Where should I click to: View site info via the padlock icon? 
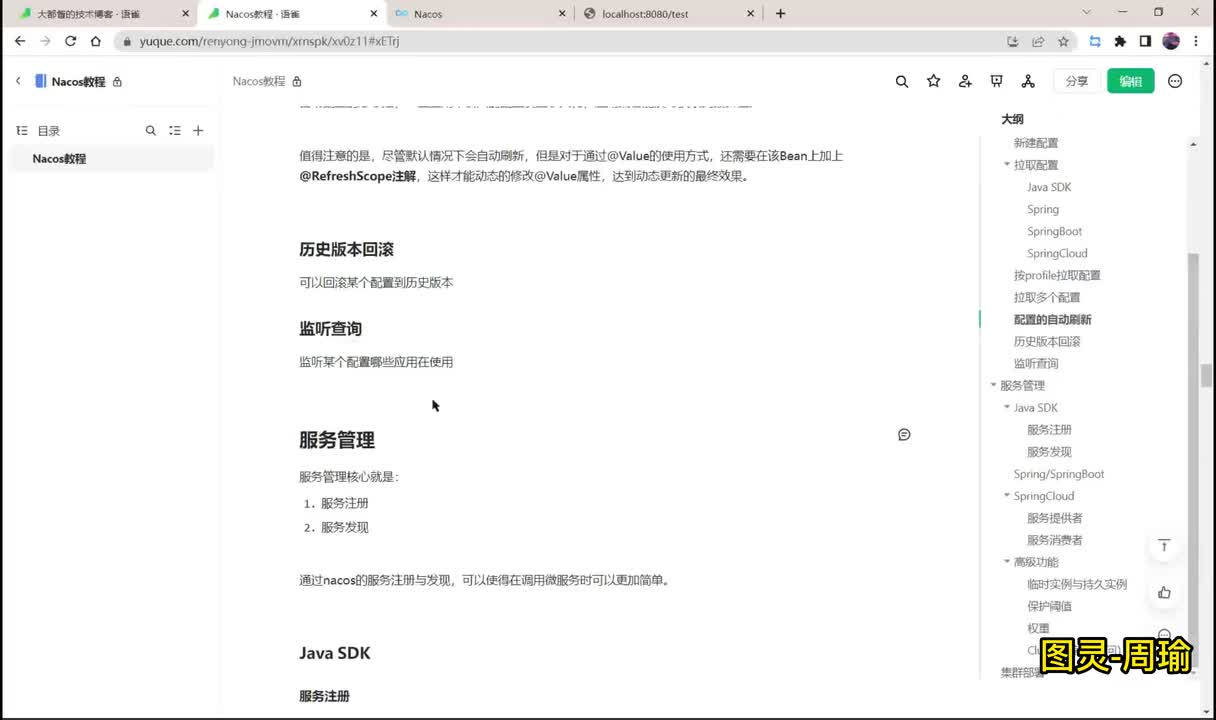pos(127,42)
